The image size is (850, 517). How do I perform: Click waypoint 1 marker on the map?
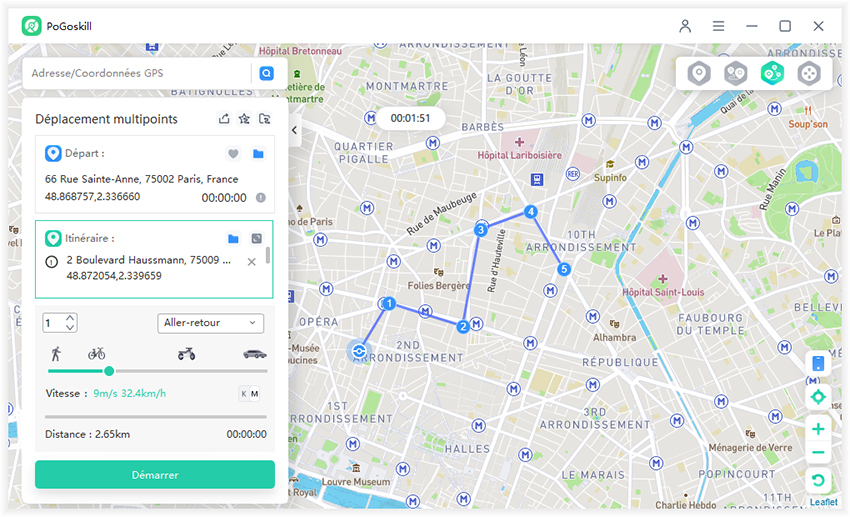[389, 303]
